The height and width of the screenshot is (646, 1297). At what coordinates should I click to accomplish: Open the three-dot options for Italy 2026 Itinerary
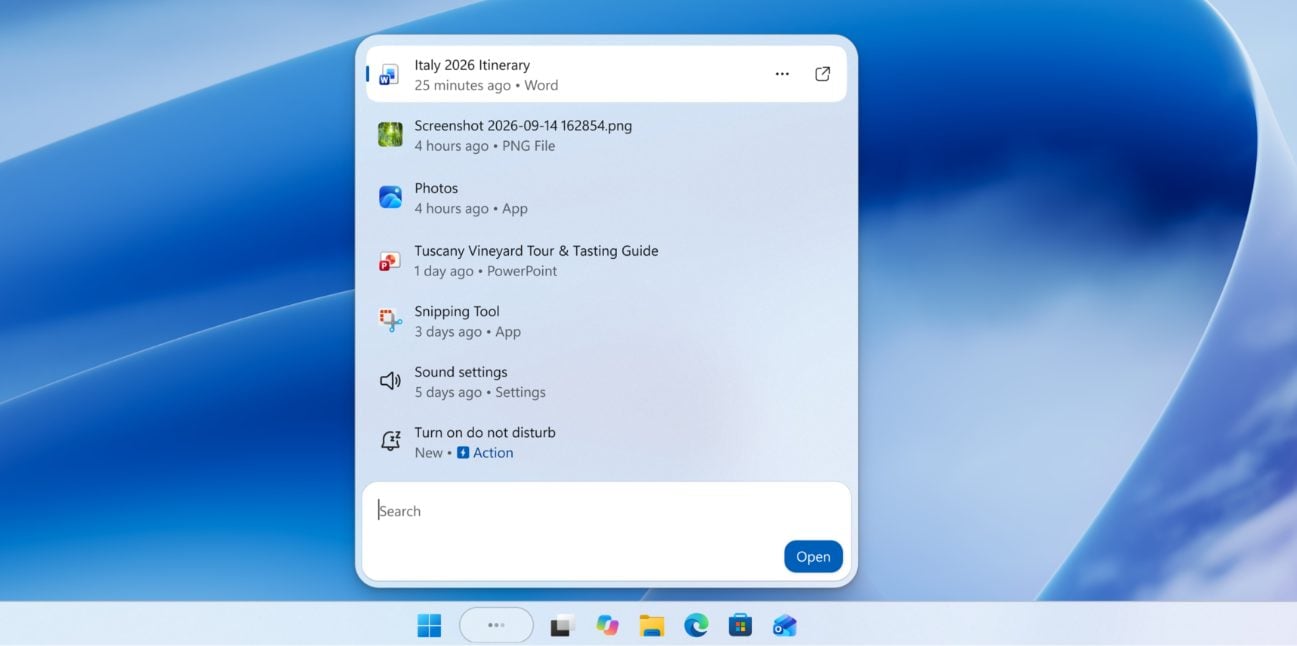click(x=782, y=74)
